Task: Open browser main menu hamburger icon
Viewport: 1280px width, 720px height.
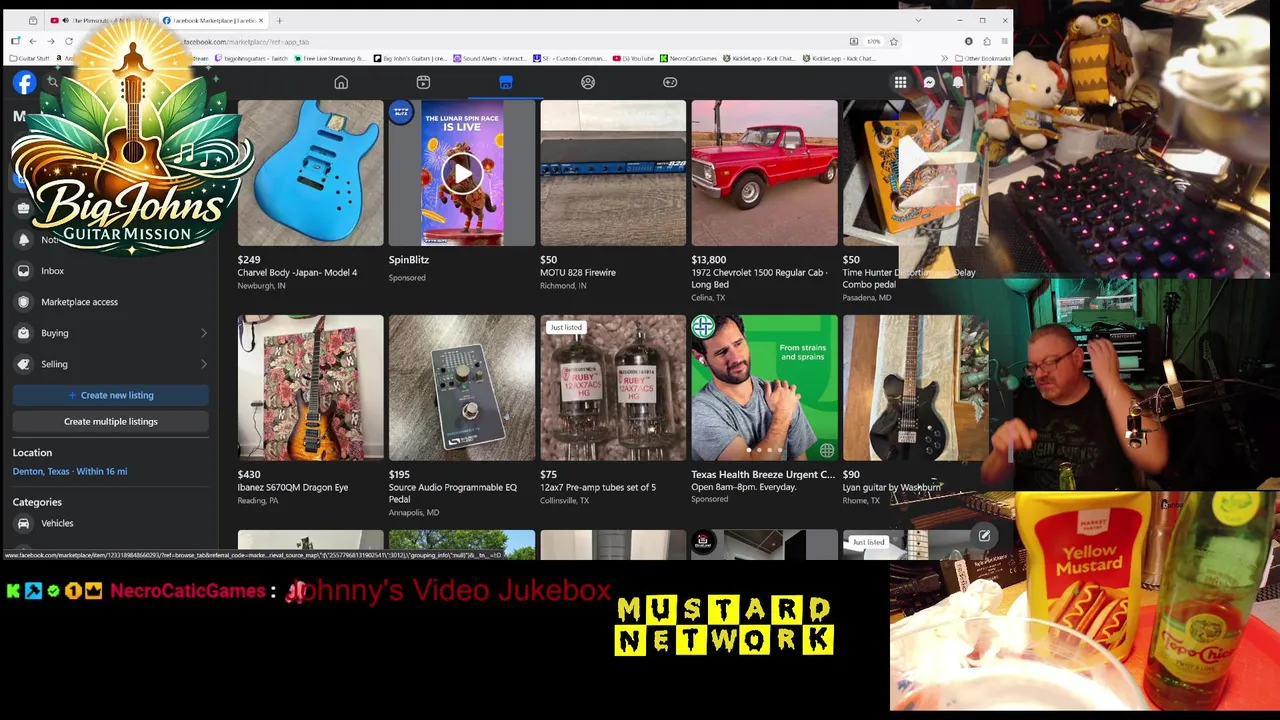Action: pyautogui.click(x=1004, y=42)
